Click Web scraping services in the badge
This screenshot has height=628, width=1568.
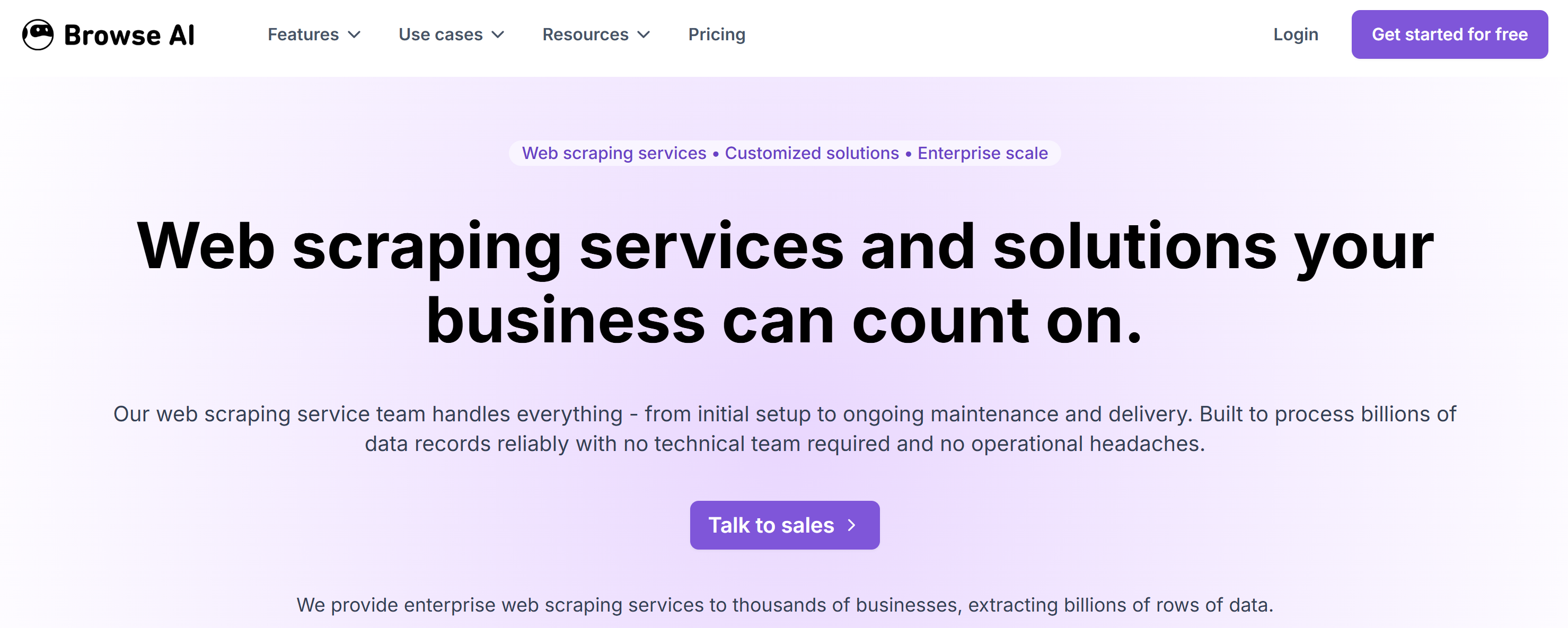[x=613, y=153]
